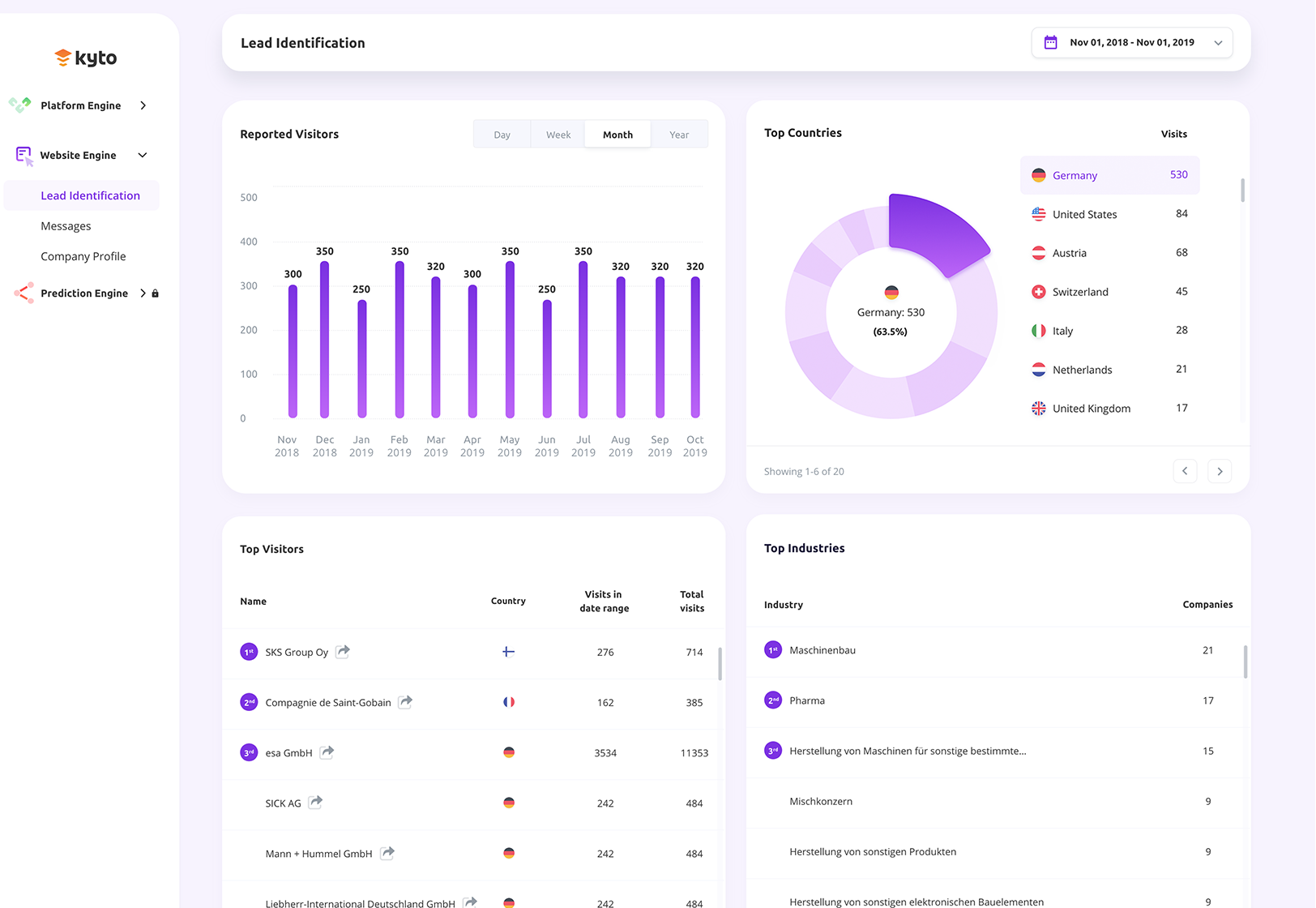Open SKS Group Oy share link icon
The width and height of the screenshot is (1316, 908).
[343, 651]
